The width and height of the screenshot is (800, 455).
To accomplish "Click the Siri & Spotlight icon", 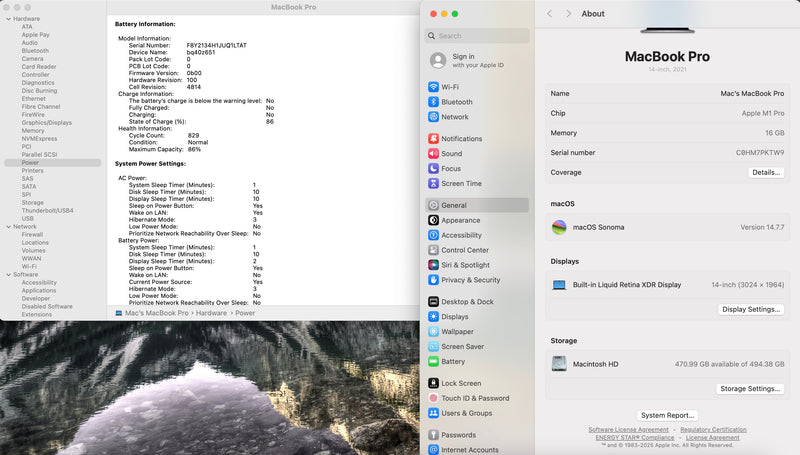I will pyautogui.click(x=433, y=265).
